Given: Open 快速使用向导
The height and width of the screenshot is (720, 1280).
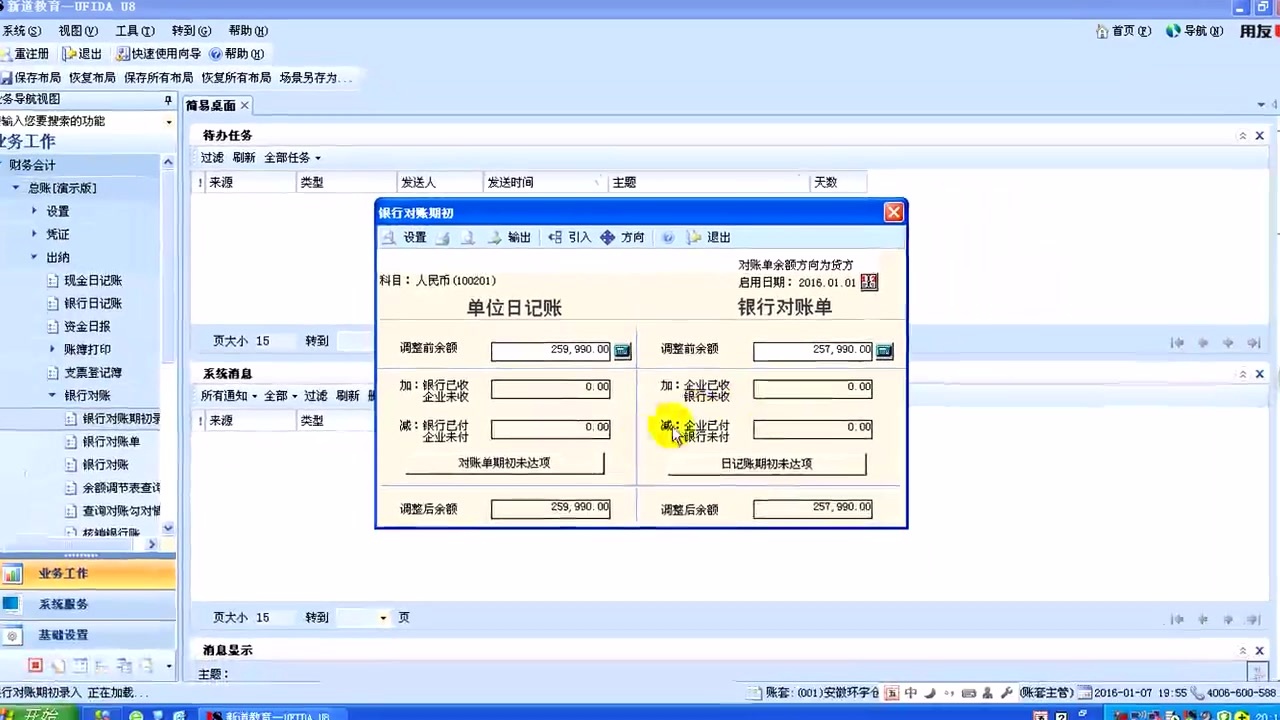Looking at the screenshot, I should coord(159,54).
